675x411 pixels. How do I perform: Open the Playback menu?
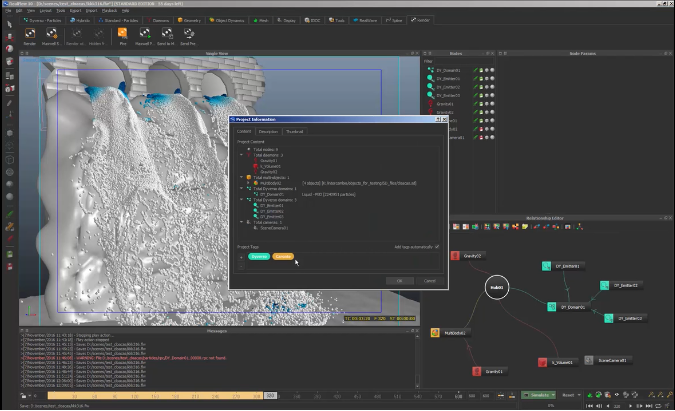(x=109, y=10)
